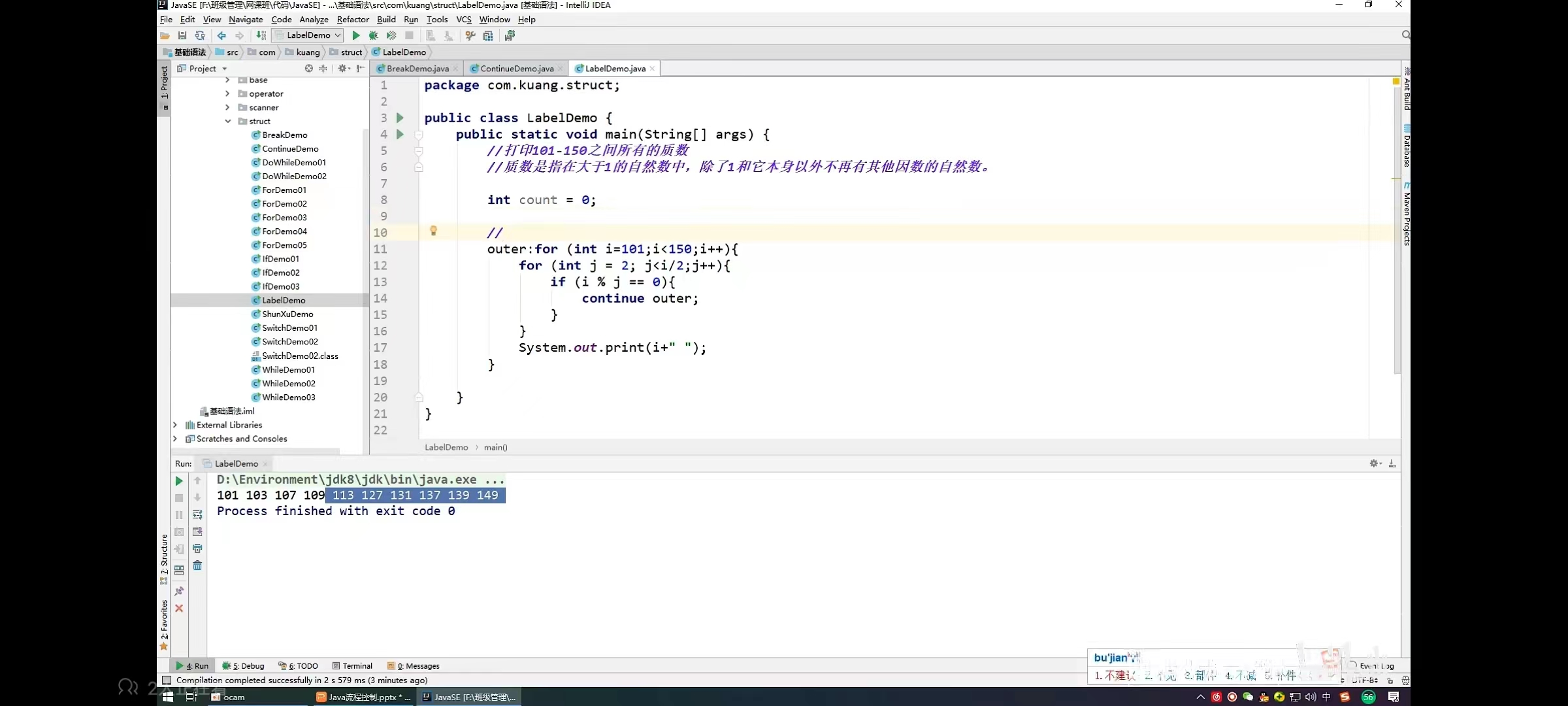The width and height of the screenshot is (1568, 706).
Task: Click the Print icon in the Run panel
Action: (x=197, y=548)
